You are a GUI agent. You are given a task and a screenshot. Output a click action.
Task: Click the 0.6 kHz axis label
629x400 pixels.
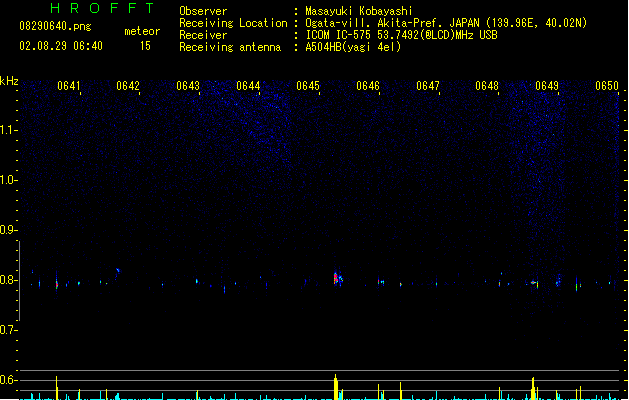(x=9, y=380)
